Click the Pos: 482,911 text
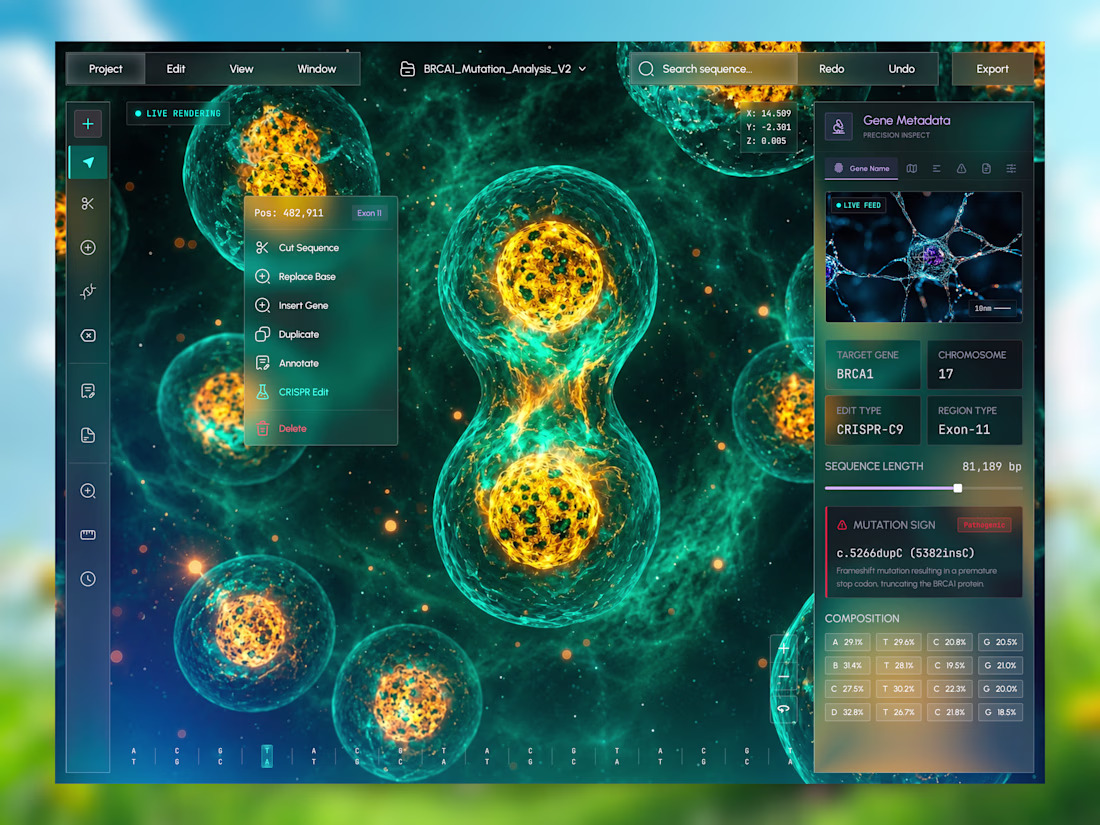The width and height of the screenshot is (1100, 825). tap(289, 213)
